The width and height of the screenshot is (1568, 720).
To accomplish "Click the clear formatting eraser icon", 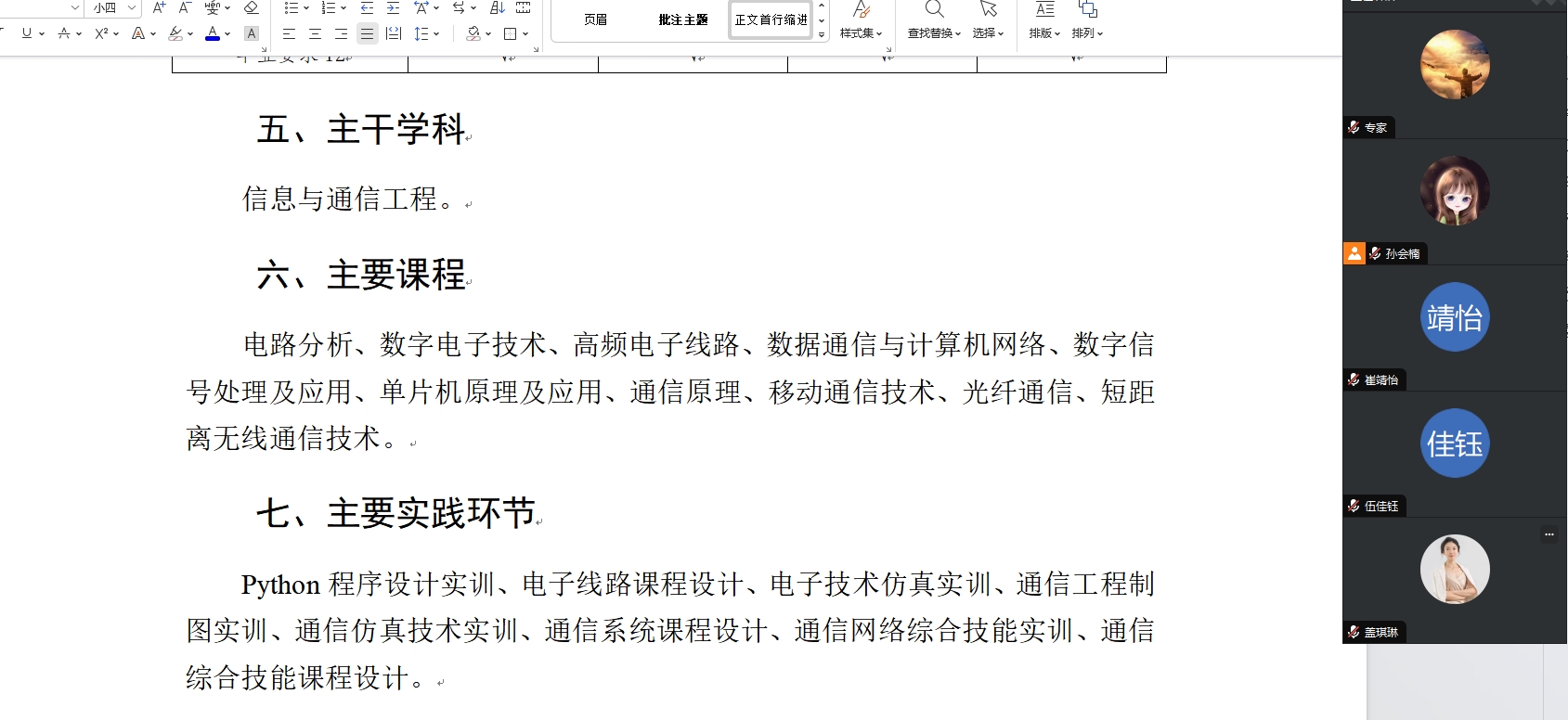I will click(x=251, y=8).
